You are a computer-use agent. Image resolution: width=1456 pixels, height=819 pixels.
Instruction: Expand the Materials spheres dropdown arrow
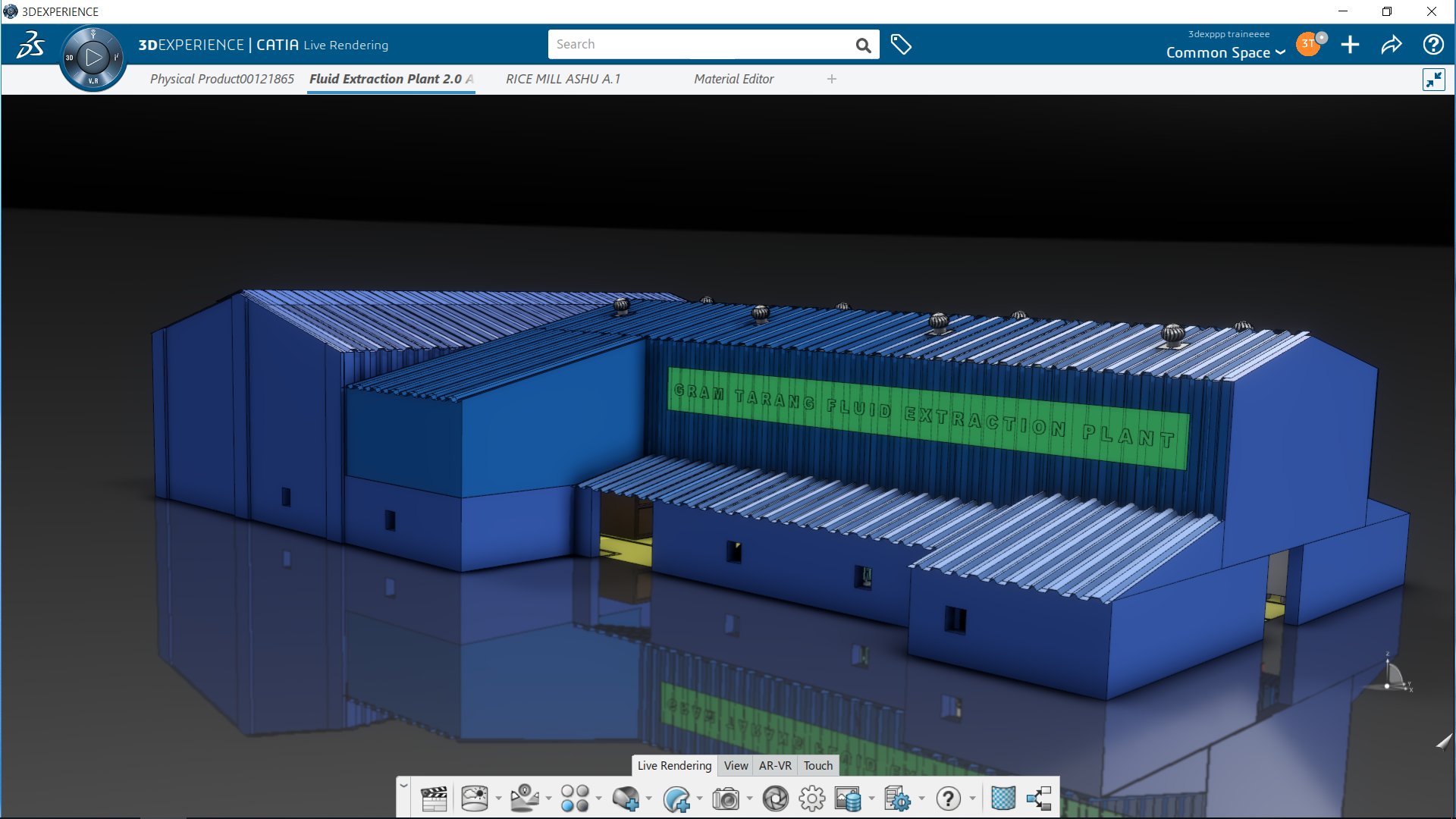tap(598, 799)
